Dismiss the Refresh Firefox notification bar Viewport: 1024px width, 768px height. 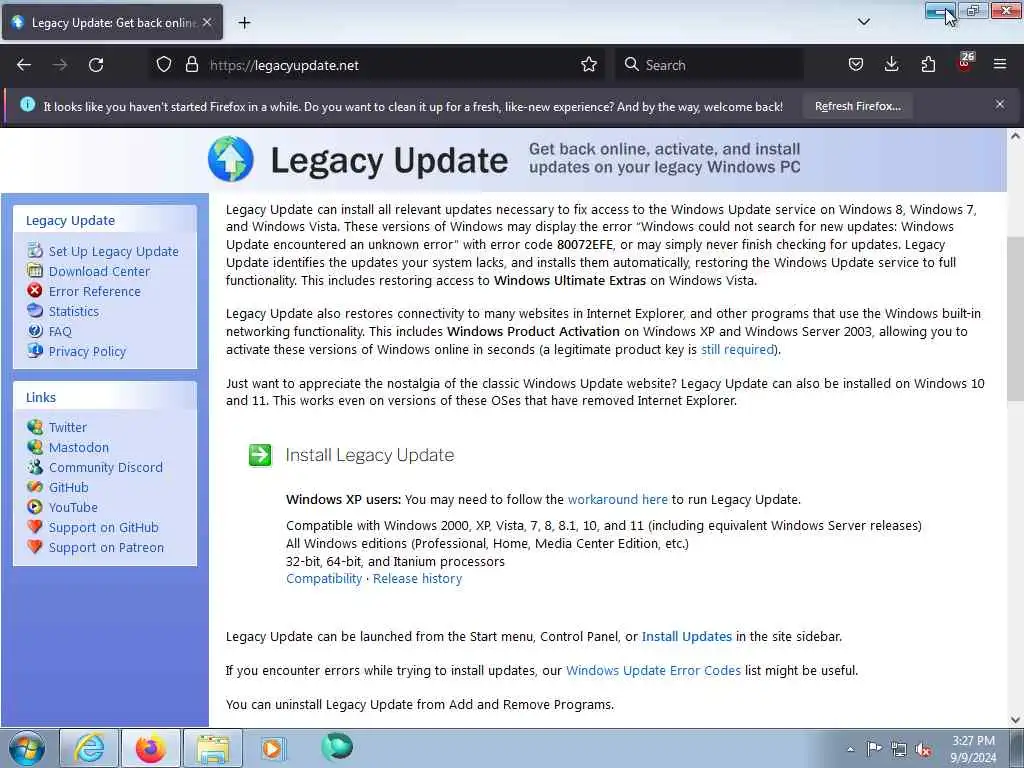click(1000, 104)
